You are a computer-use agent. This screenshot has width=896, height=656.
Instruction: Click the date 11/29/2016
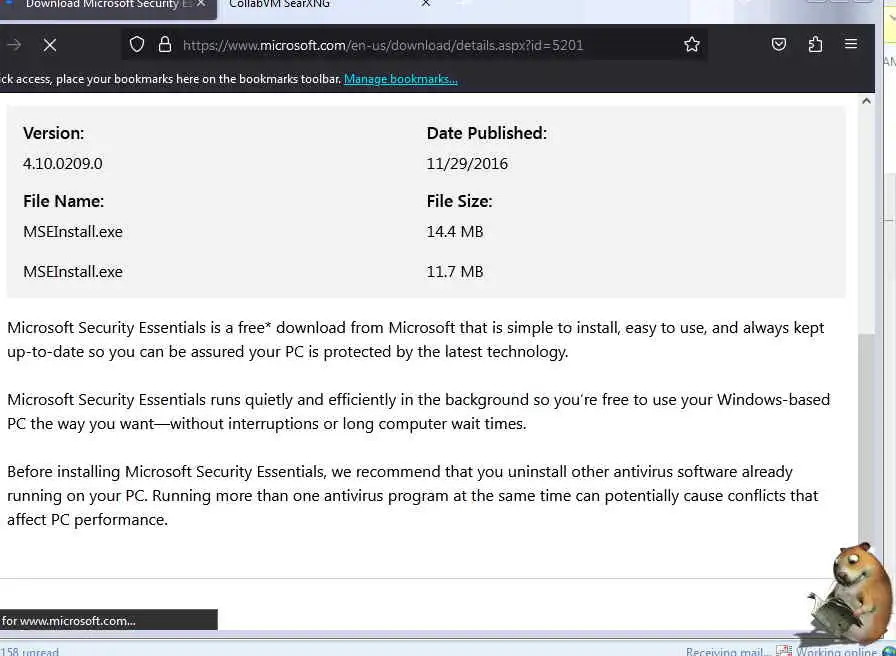pos(467,164)
